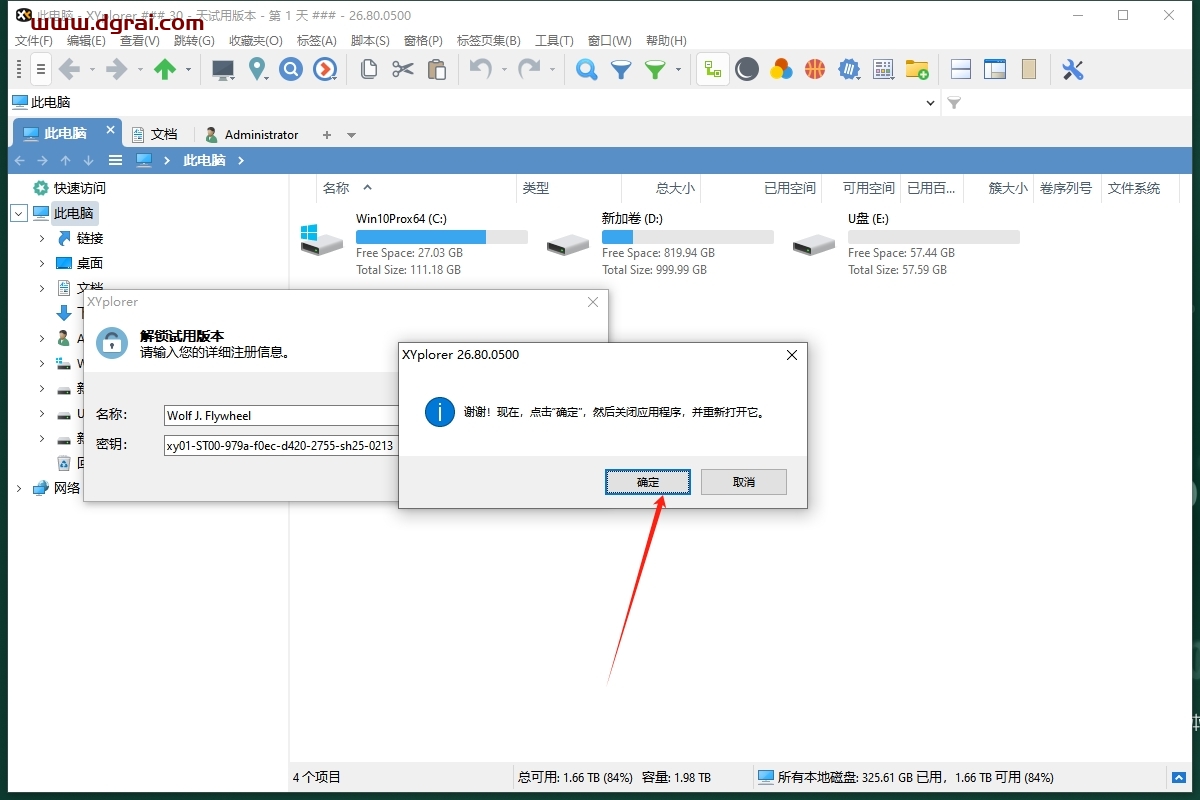Select the 新加卷 (D:) drive icon
This screenshot has height=800, width=1200.
click(x=568, y=243)
